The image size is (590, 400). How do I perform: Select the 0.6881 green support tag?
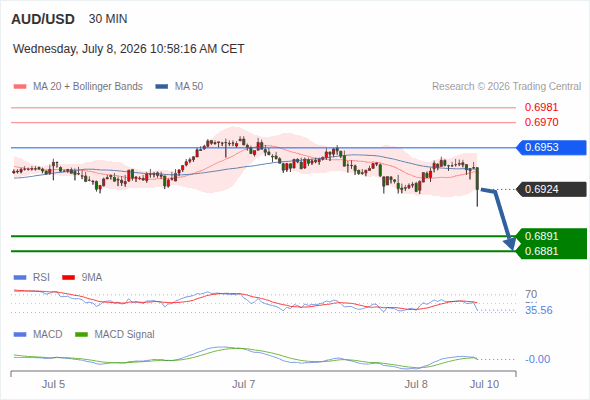coord(550,251)
